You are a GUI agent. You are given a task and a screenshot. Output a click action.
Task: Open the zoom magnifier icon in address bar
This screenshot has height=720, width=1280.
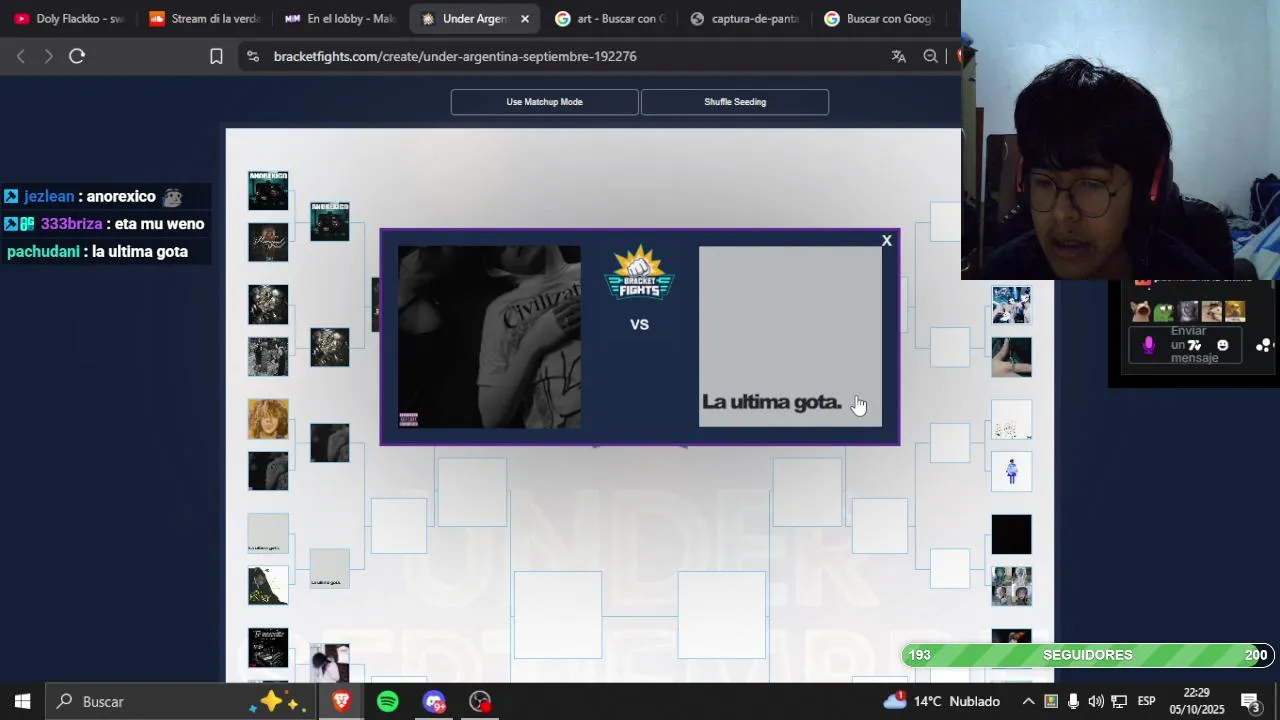931,57
